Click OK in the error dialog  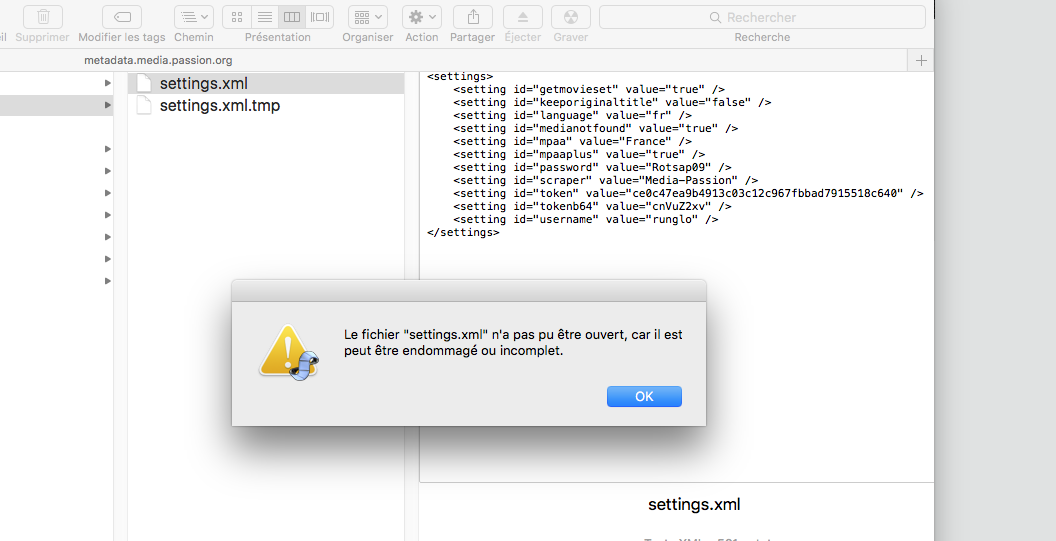[x=644, y=397]
